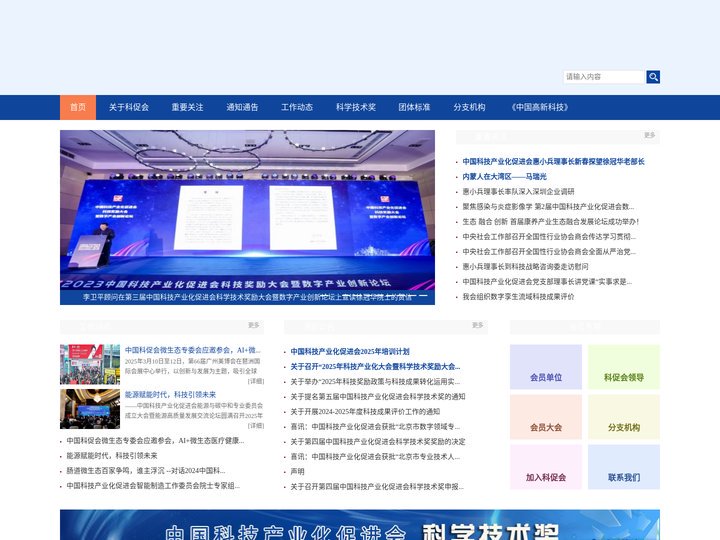Click the 能源赋能时代 conference thumbnail image
This screenshot has width=720, height=540.
(x=90, y=409)
